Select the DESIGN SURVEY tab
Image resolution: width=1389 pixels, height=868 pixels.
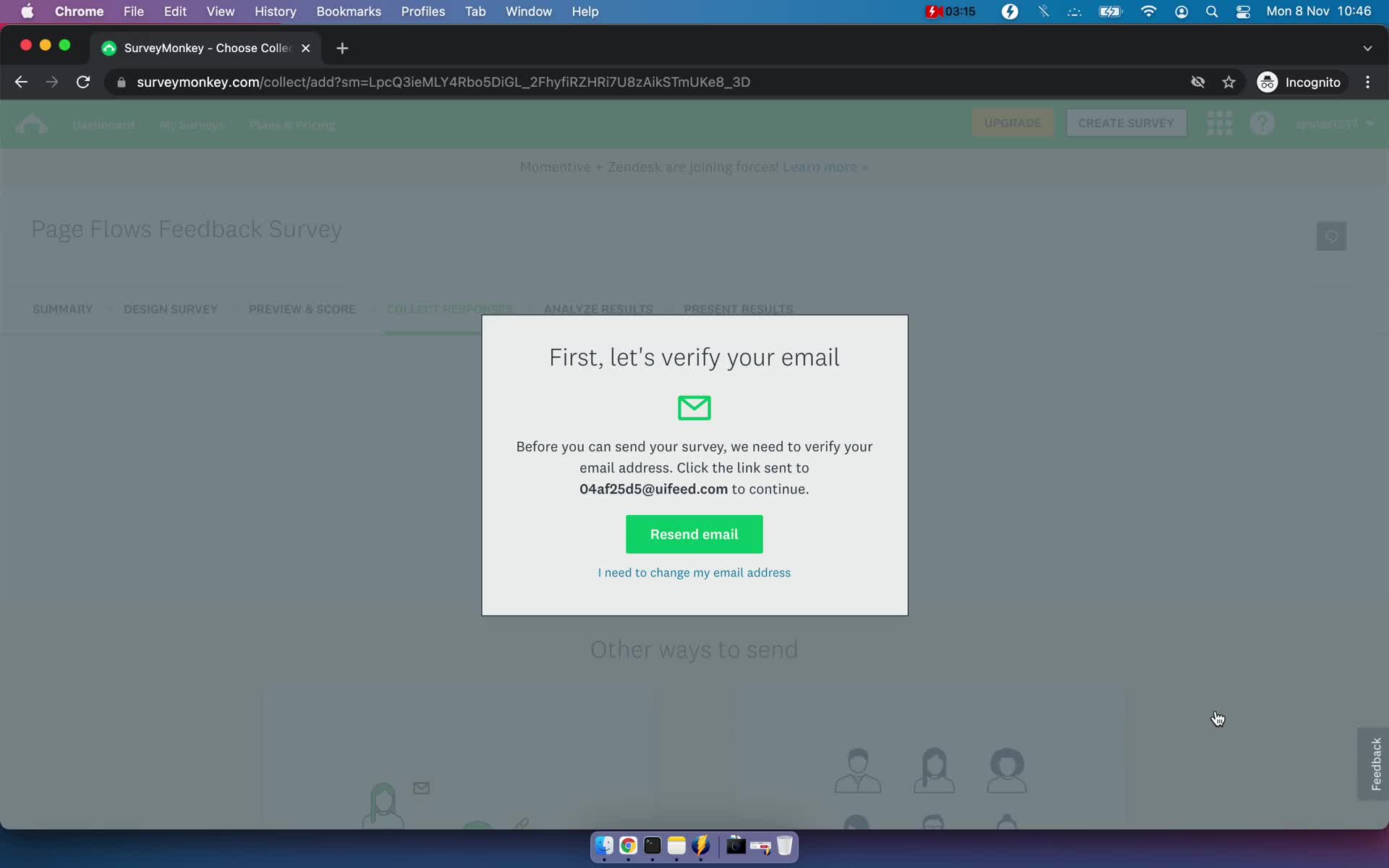pos(170,308)
